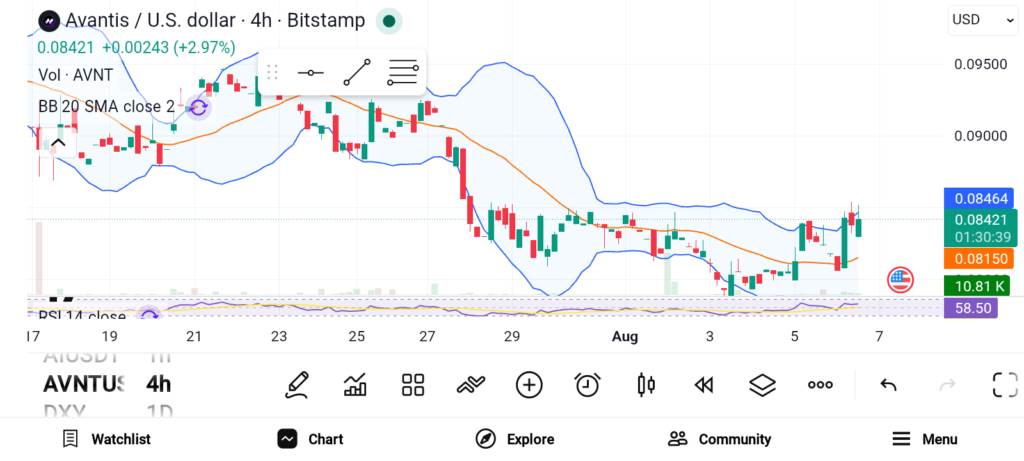Create an alert with the alarm clock icon
This screenshot has width=1024, height=461.
(587, 385)
